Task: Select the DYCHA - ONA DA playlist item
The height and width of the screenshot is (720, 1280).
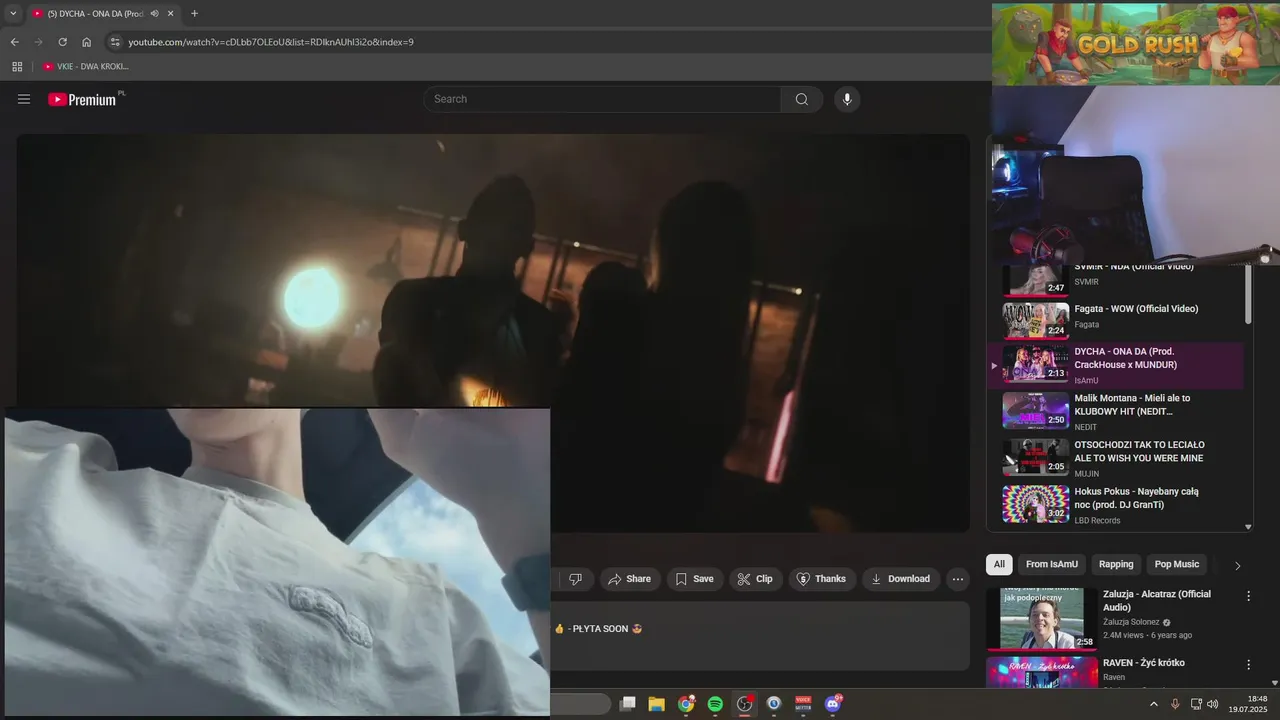Action: click(1115, 366)
